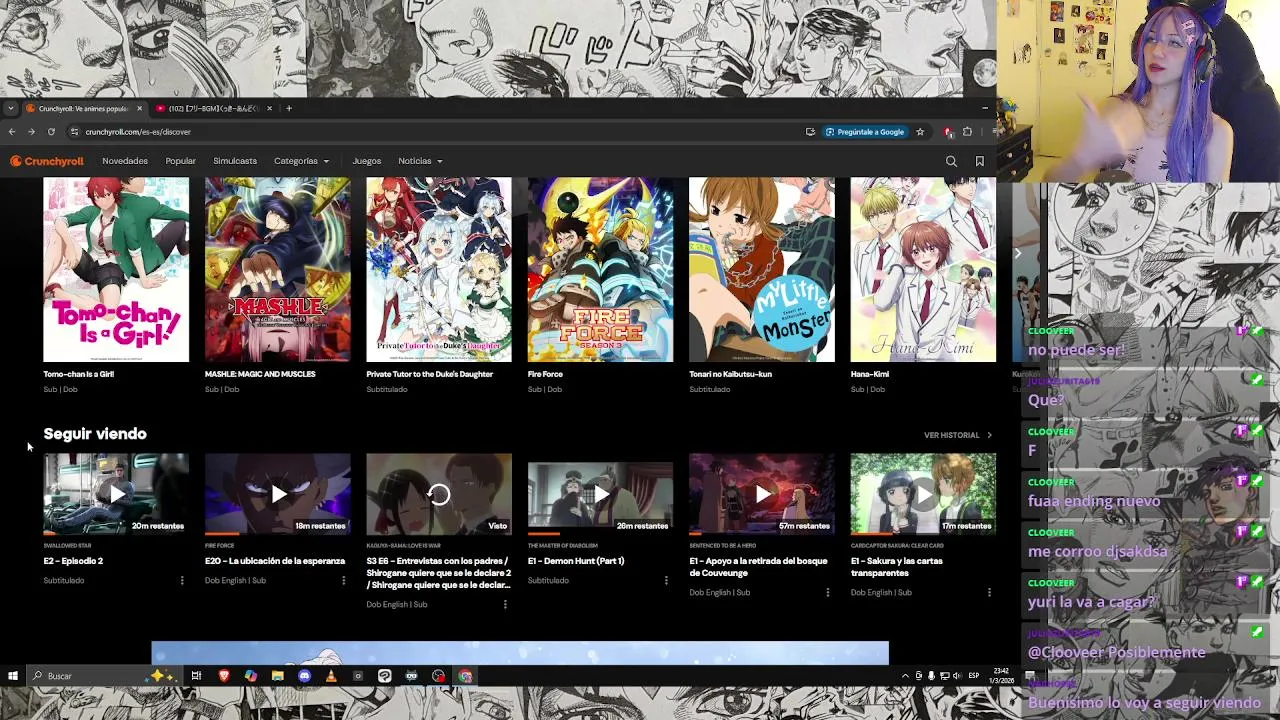Click the Seguir viendo heading

click(x=95, y=434)
